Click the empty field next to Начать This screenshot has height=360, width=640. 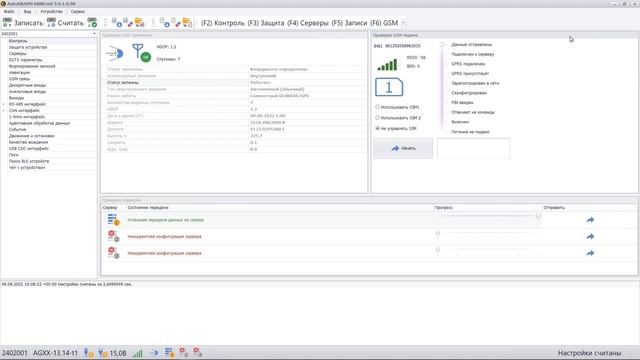pyautogui.click(x=473, y=148)
